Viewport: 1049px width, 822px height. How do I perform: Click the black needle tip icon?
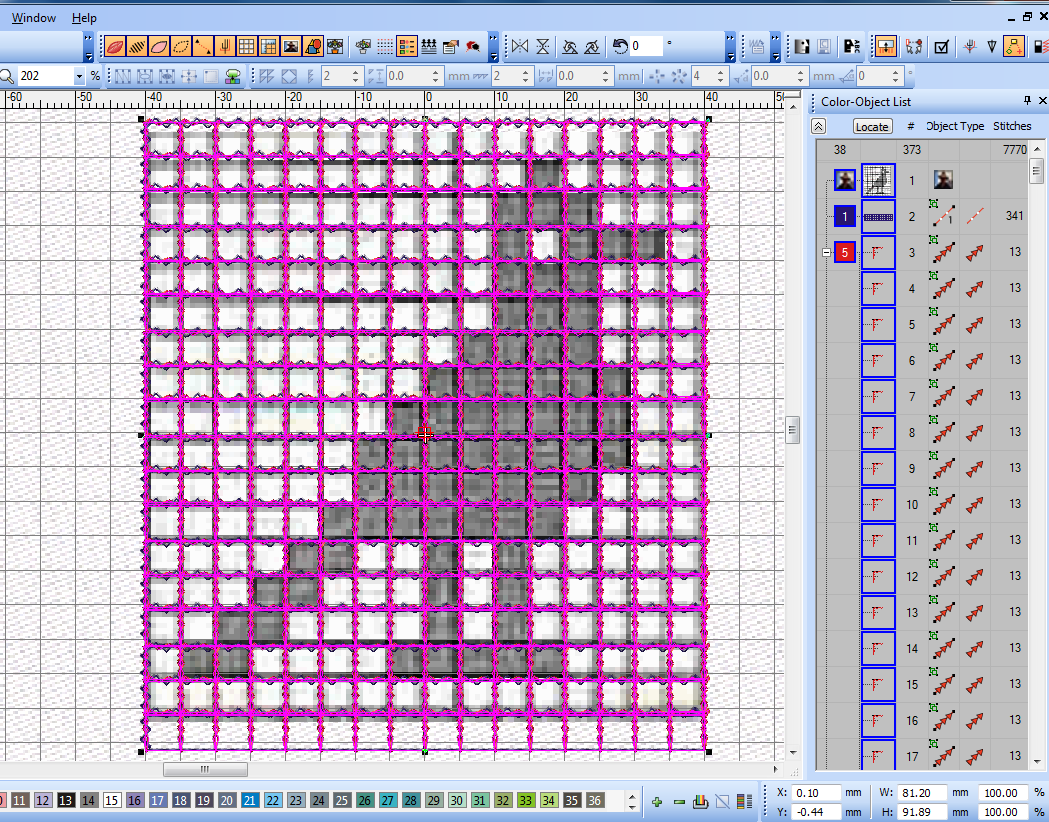(x=992, y=47)
